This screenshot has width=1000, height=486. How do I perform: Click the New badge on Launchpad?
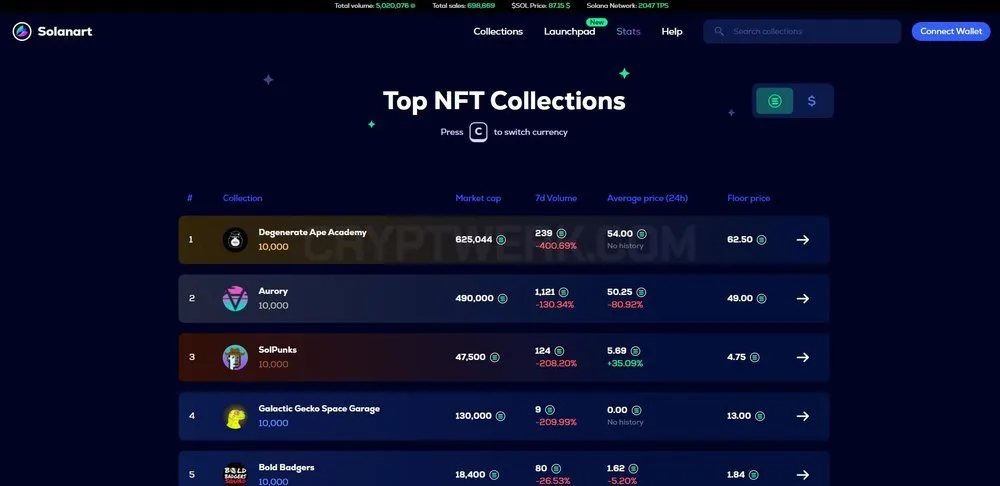(x=597, y=22)
